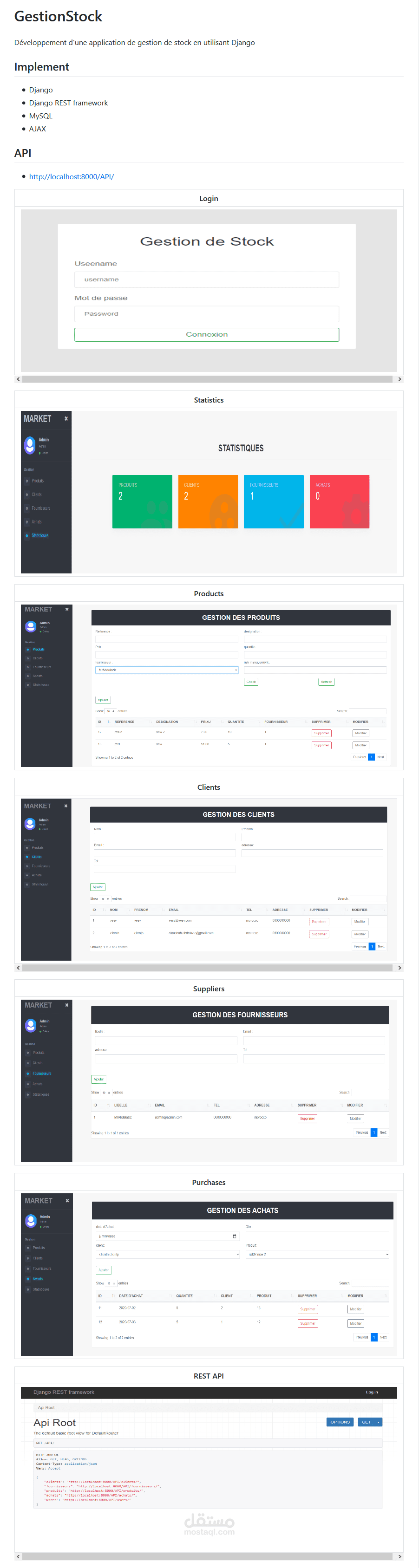Click Next in Fournisseurs table pagination
Image resolution: width=419 pixels, height=1568 pixels.
383,1133
